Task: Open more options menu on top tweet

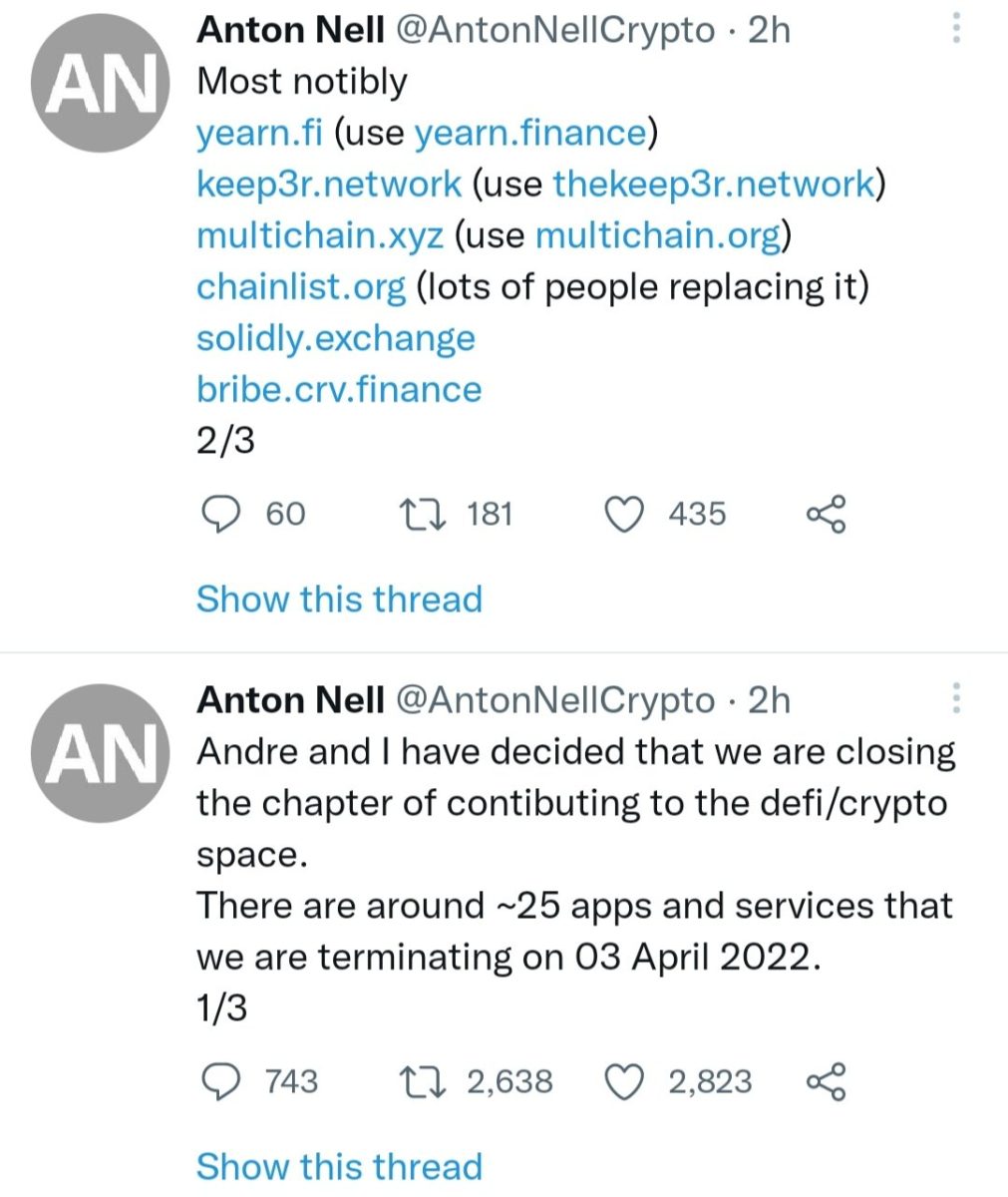Action: (x=956, y=29)
